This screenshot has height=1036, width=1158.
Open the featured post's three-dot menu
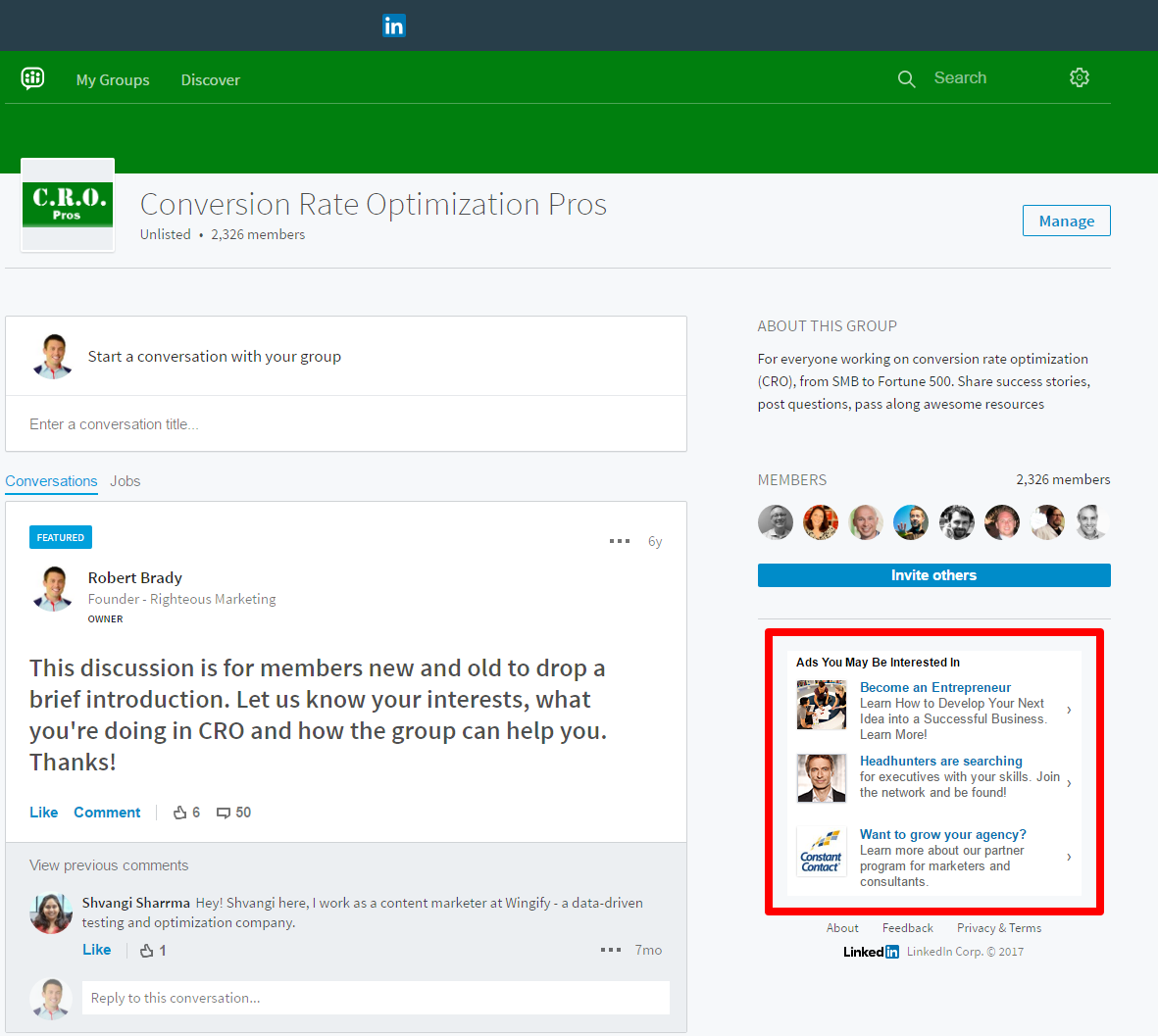[620, 541]
